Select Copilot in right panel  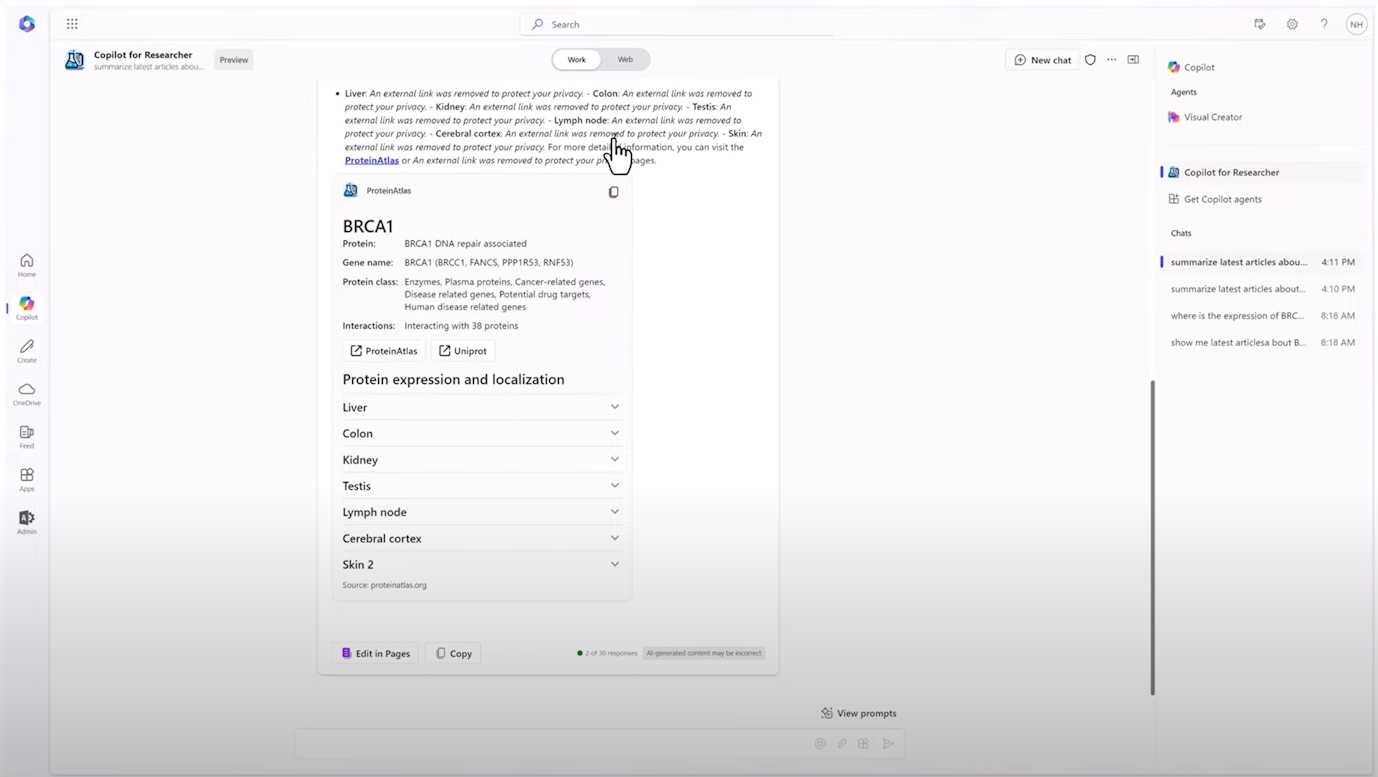point(1191,67)
